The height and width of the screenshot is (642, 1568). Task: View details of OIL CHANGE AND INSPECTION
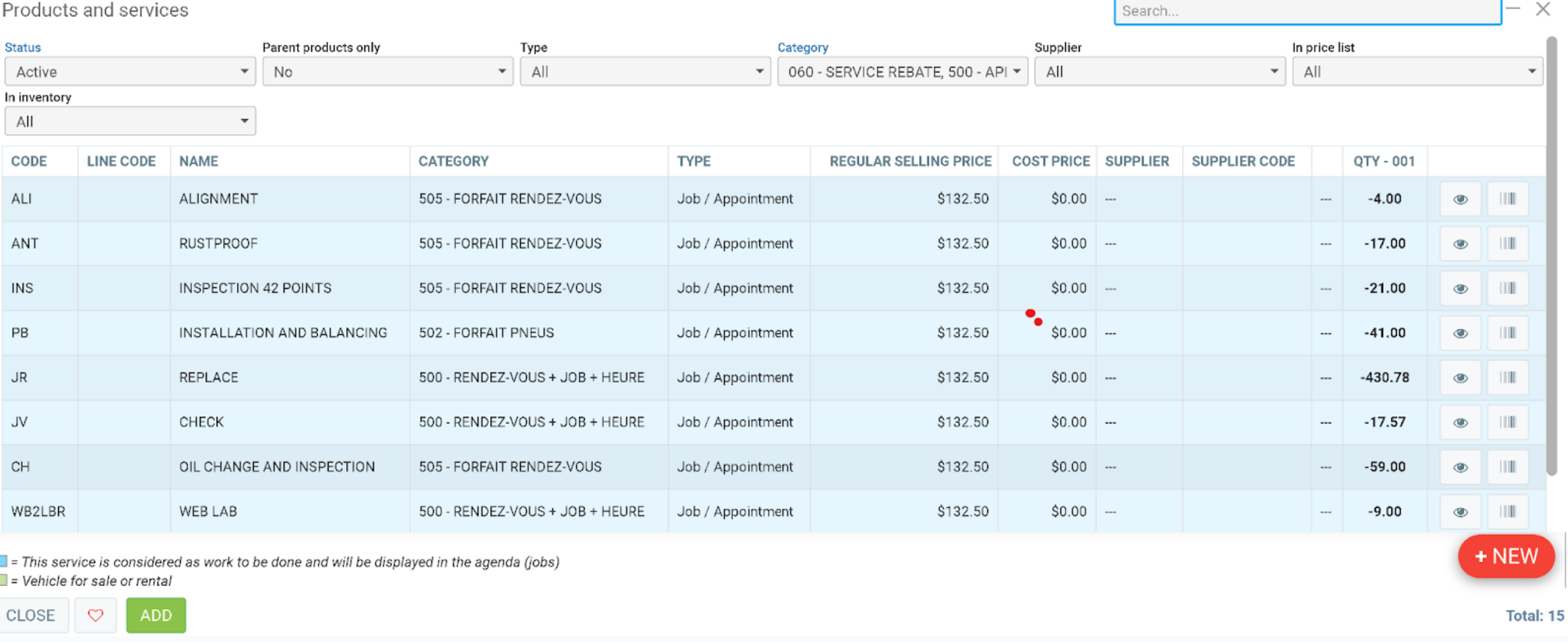(1460, 467)
